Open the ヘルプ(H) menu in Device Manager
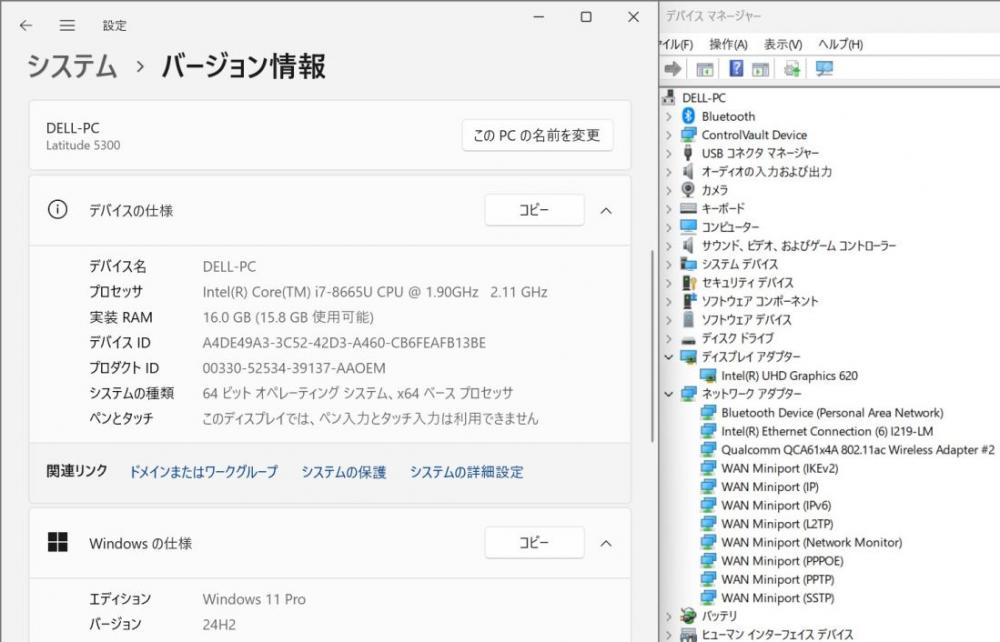 pos(840,44)
